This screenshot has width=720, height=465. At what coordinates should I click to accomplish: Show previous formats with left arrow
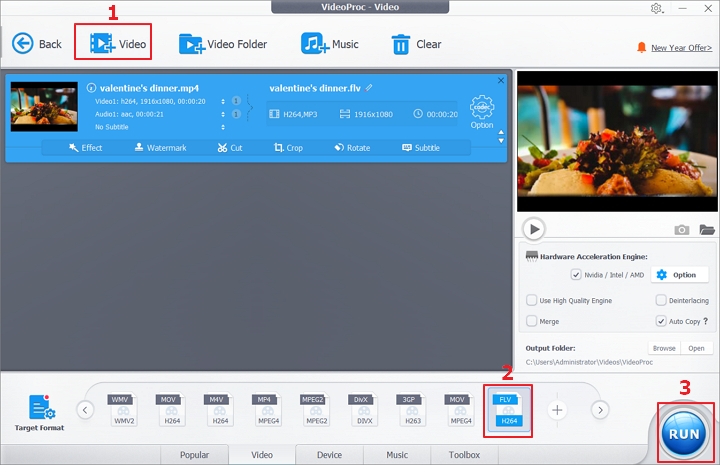coord(85,410)
